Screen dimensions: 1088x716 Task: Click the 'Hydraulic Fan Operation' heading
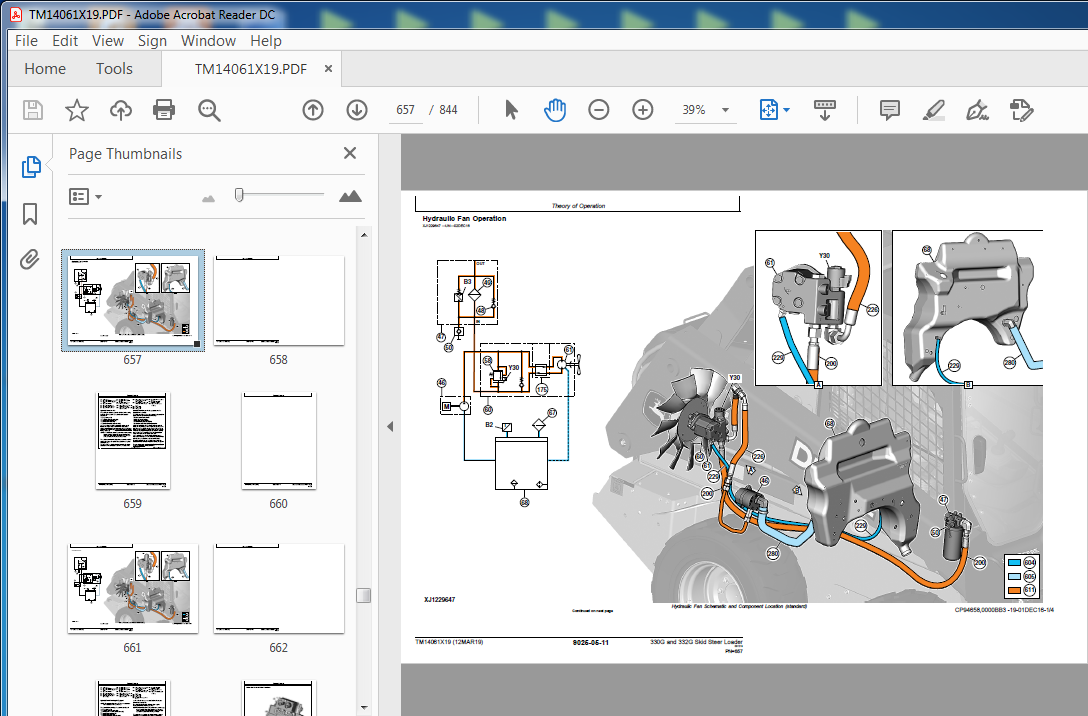click(464, 219)
